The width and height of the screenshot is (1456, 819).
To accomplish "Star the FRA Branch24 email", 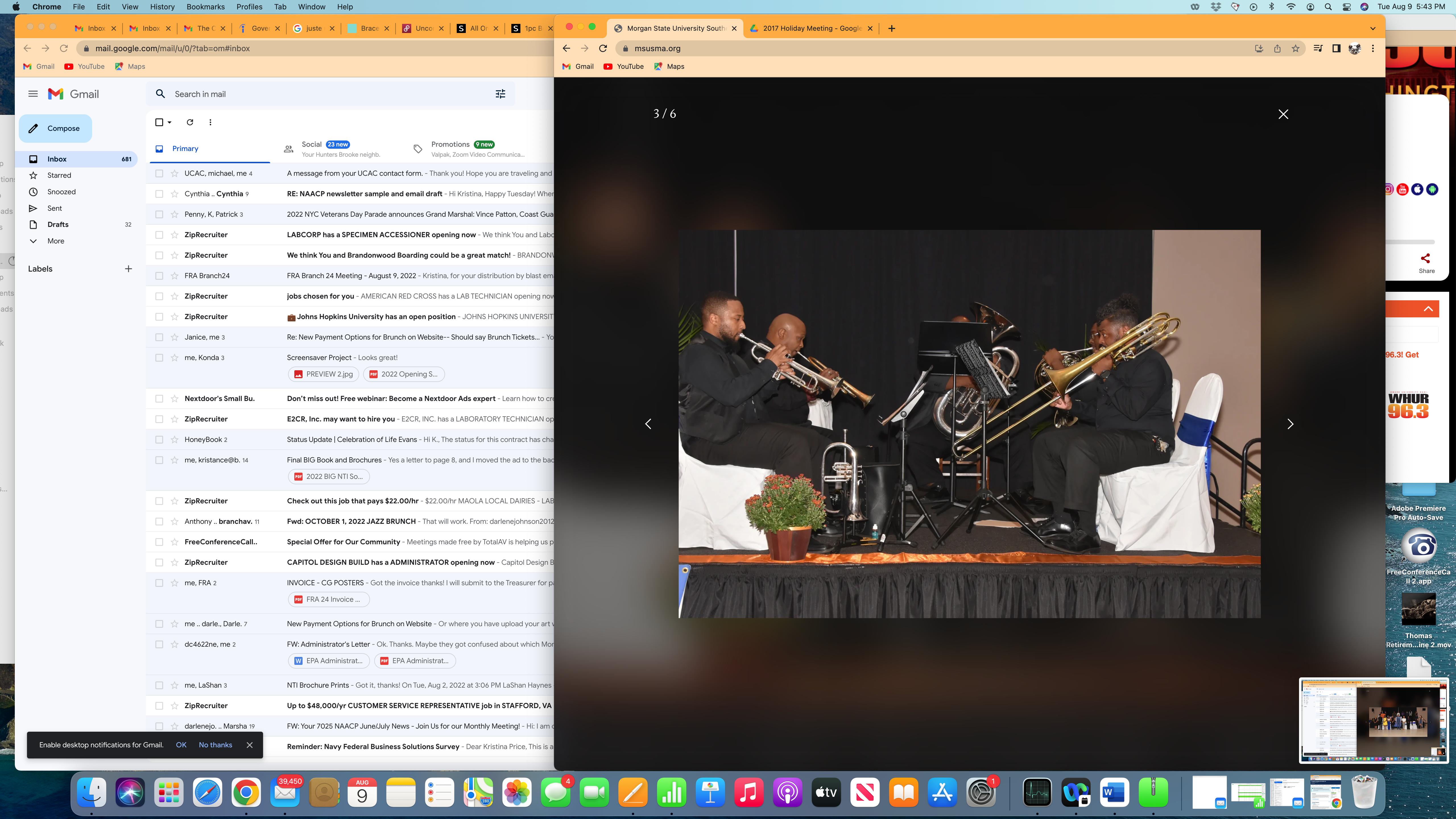I will (175, 276).
